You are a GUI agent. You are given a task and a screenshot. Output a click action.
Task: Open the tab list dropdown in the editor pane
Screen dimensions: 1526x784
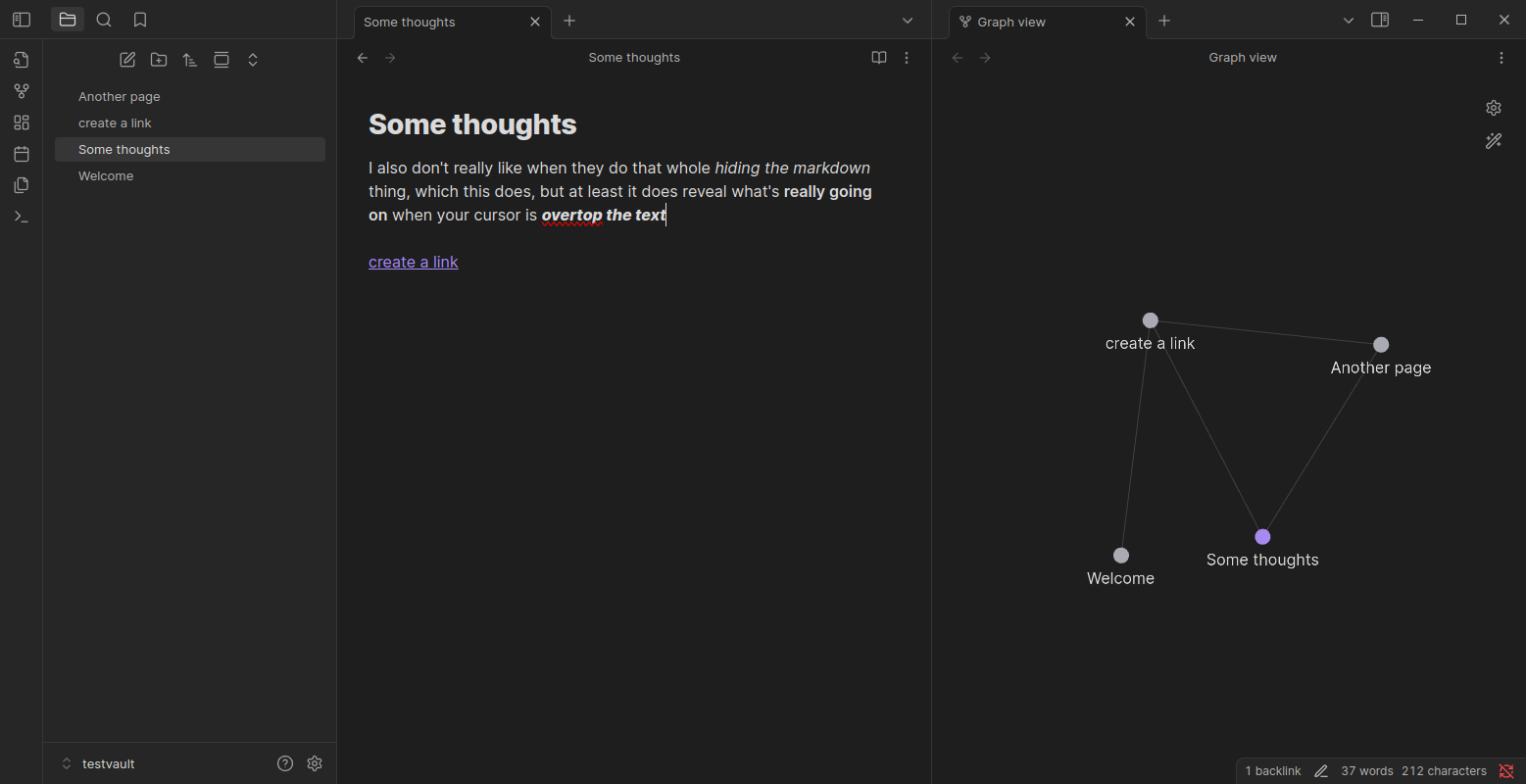tap(908, 21)
